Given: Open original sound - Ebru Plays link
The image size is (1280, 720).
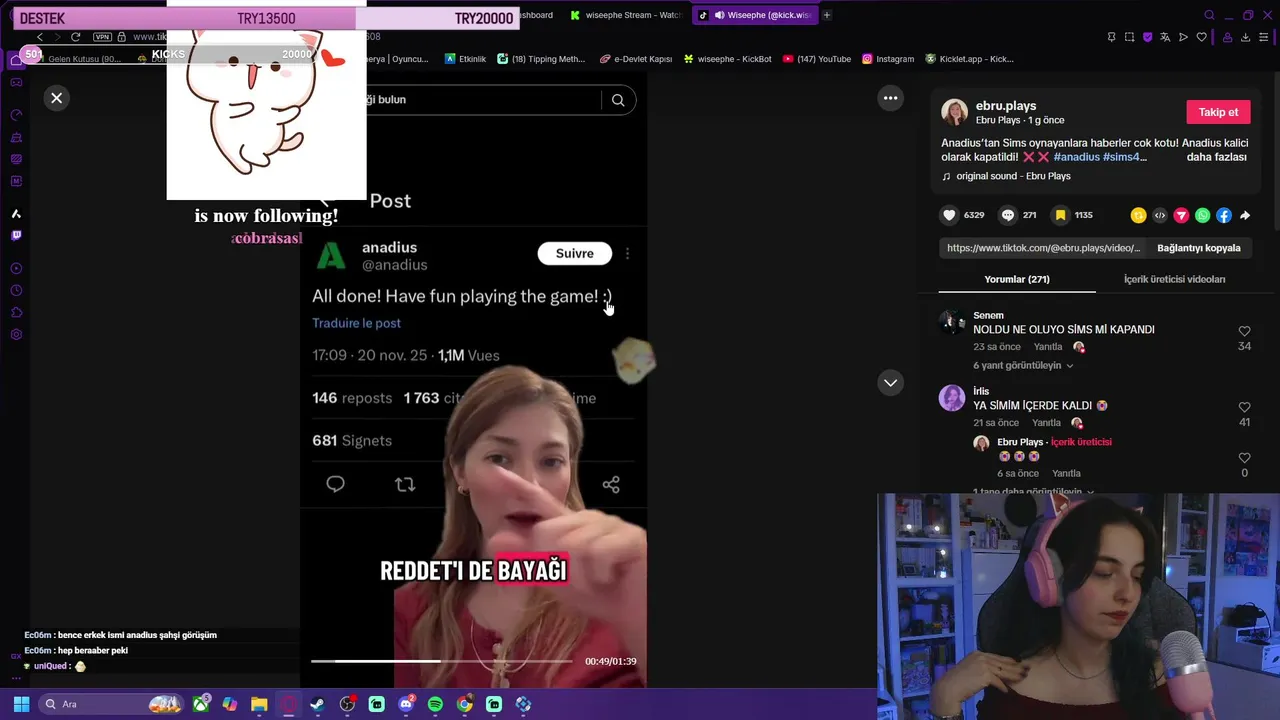Looking at the screenshot, I should point(1013,176).
